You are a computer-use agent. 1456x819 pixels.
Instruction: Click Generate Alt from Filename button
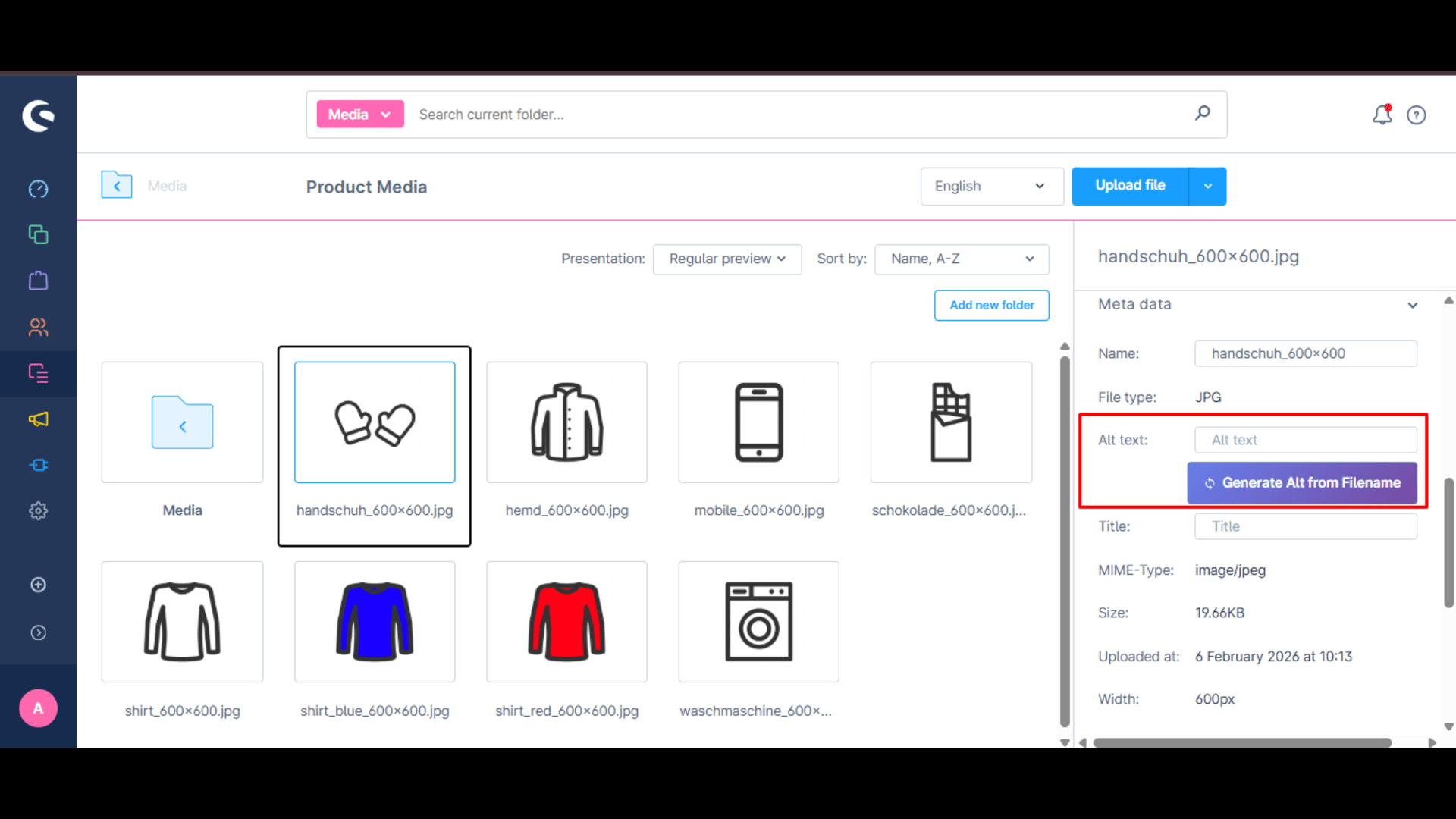tap(1302, 483)
